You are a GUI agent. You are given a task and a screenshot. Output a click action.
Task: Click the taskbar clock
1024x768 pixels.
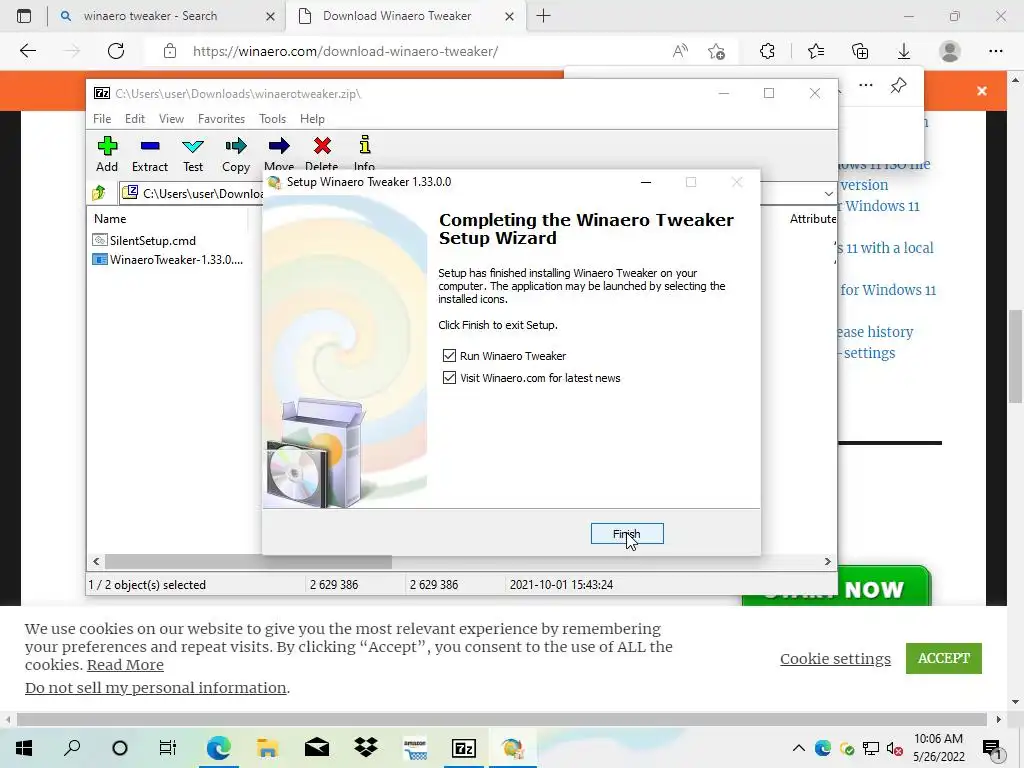[938, 748]
